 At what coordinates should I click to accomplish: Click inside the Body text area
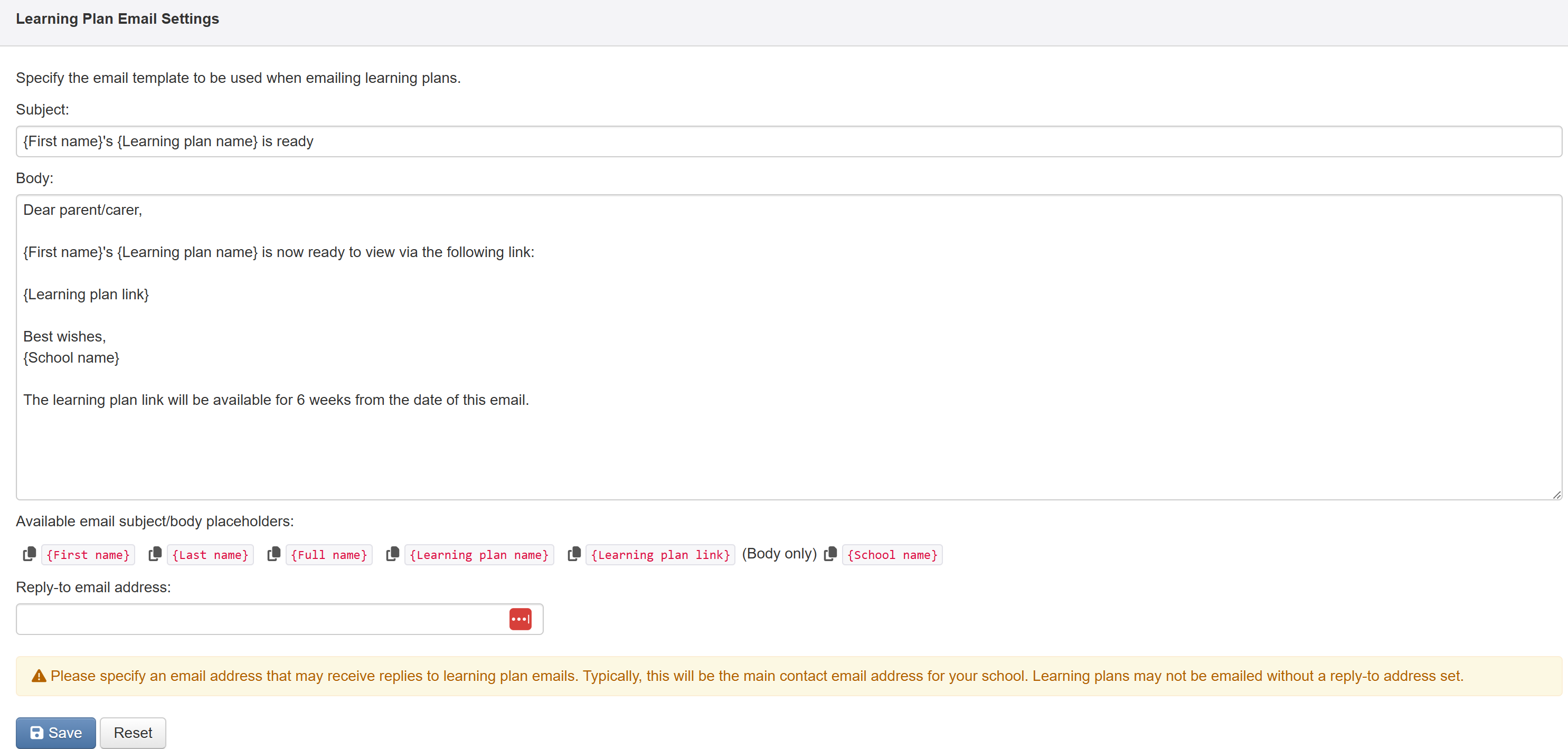788,347
